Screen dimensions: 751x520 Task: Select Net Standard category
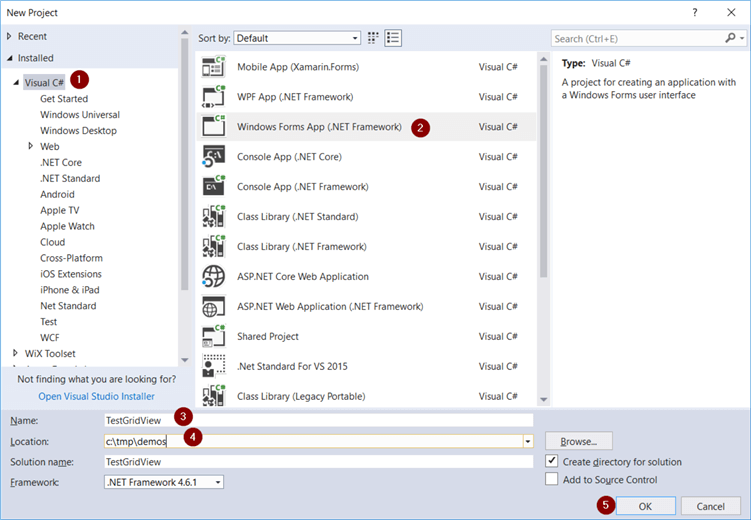coord(68,305)
